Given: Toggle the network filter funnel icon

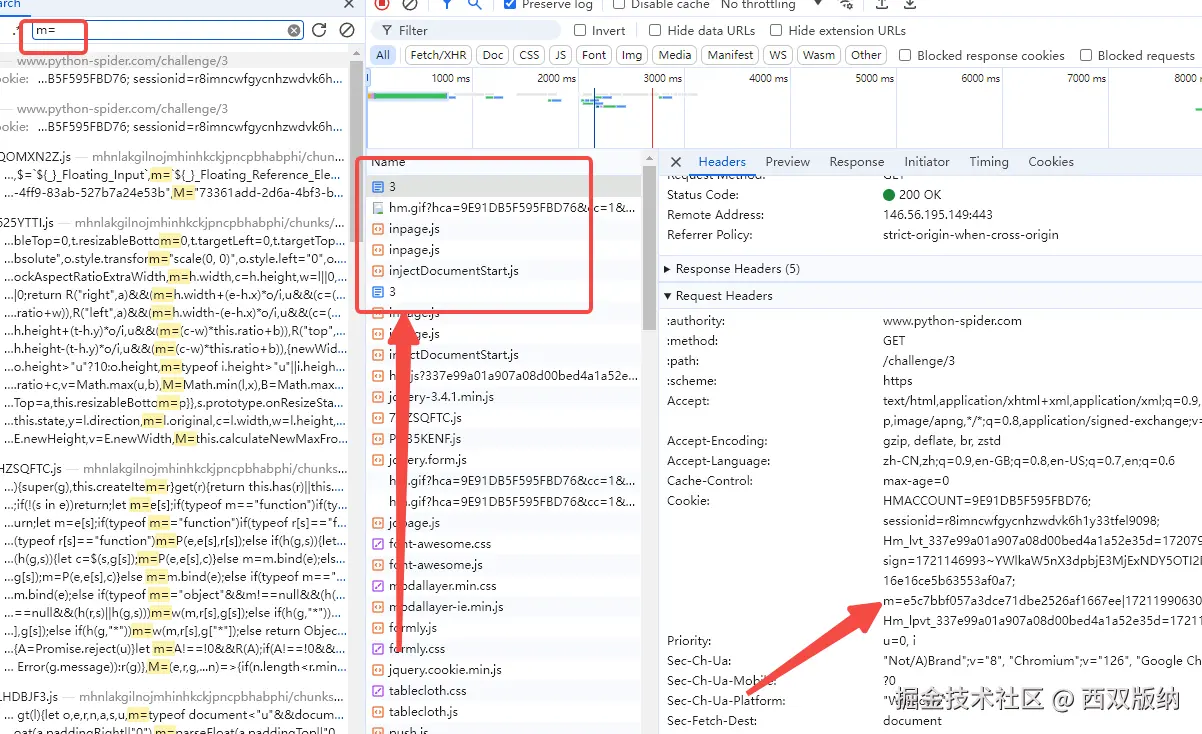Looking at the screenshot, I should 448,4.
